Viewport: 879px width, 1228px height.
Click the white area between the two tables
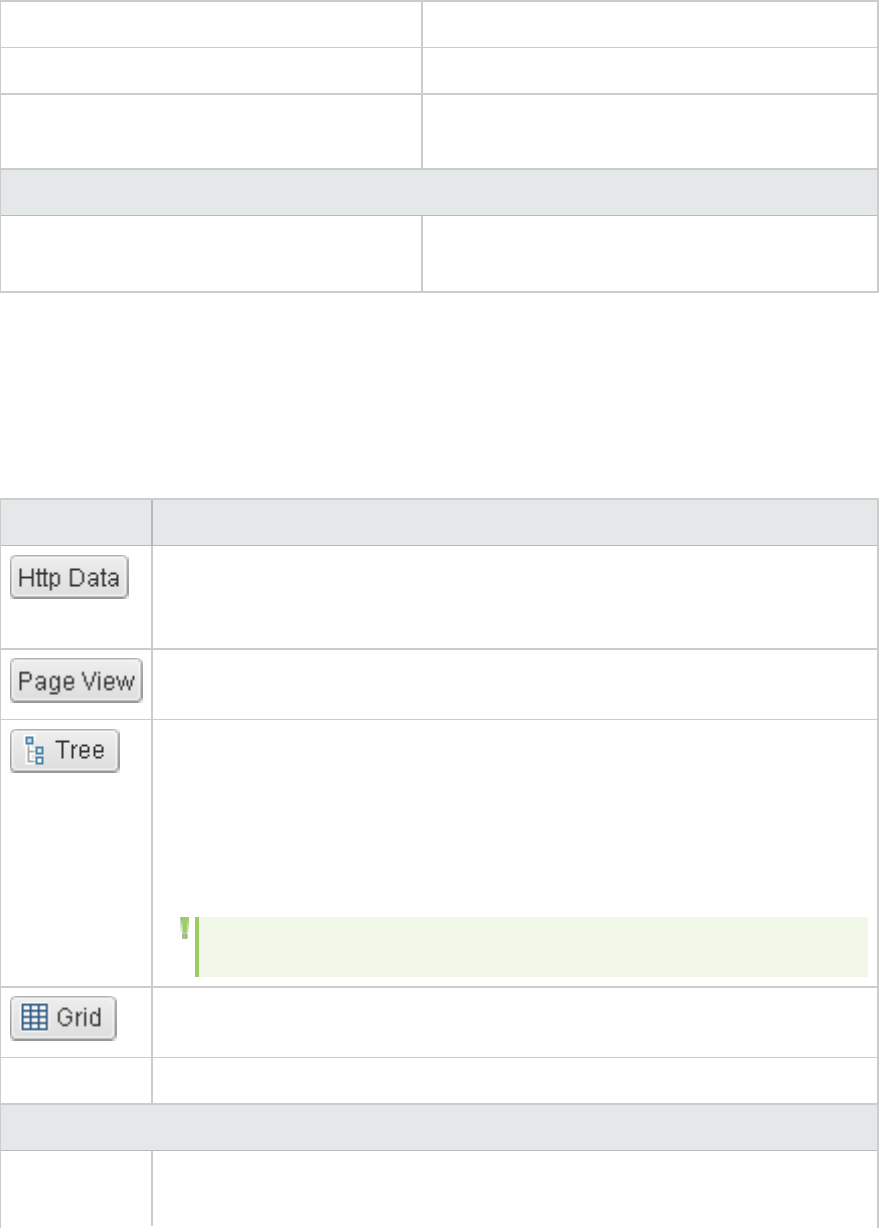coord(439,395)
